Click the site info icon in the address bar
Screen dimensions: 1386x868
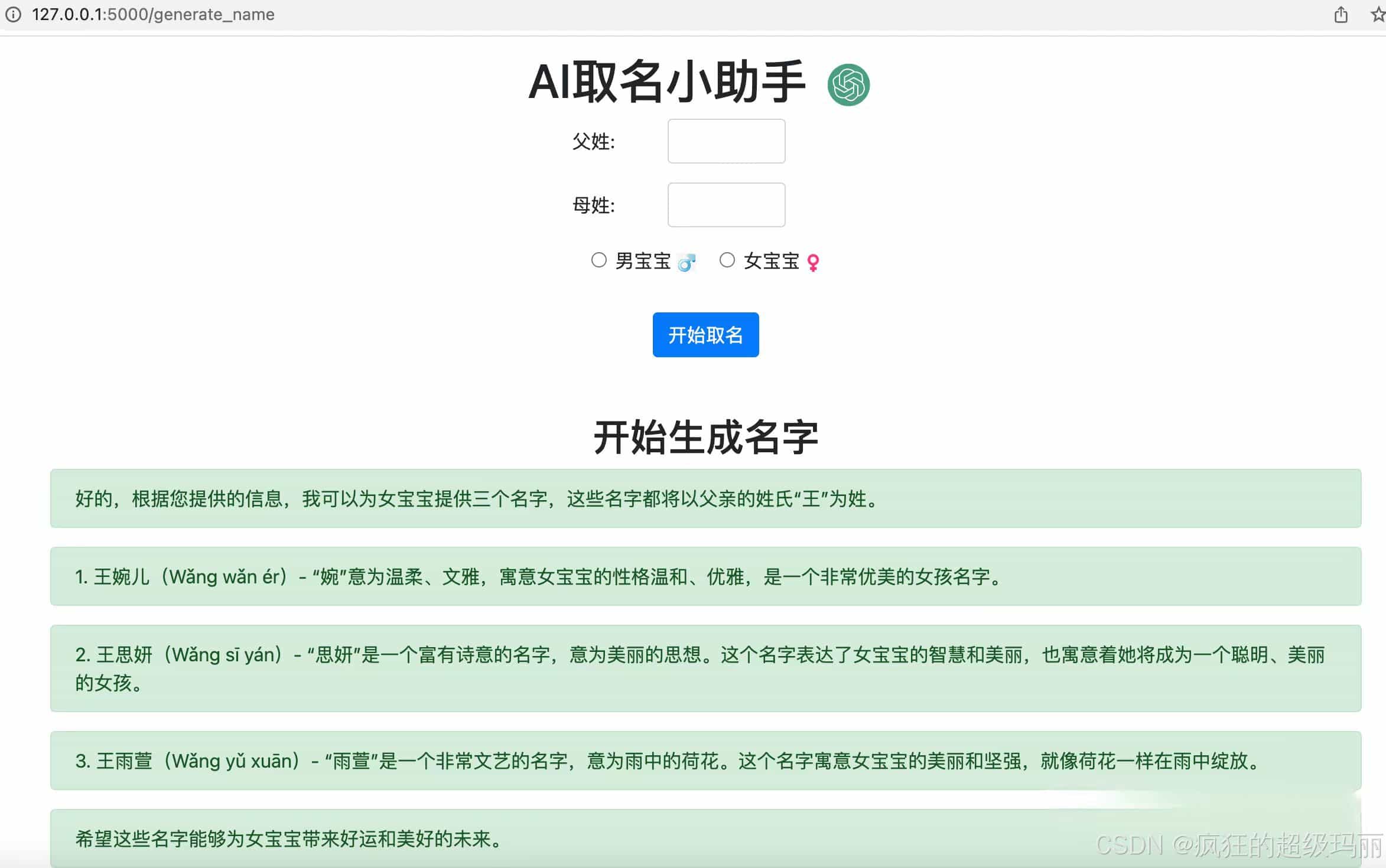click(12, 15)
